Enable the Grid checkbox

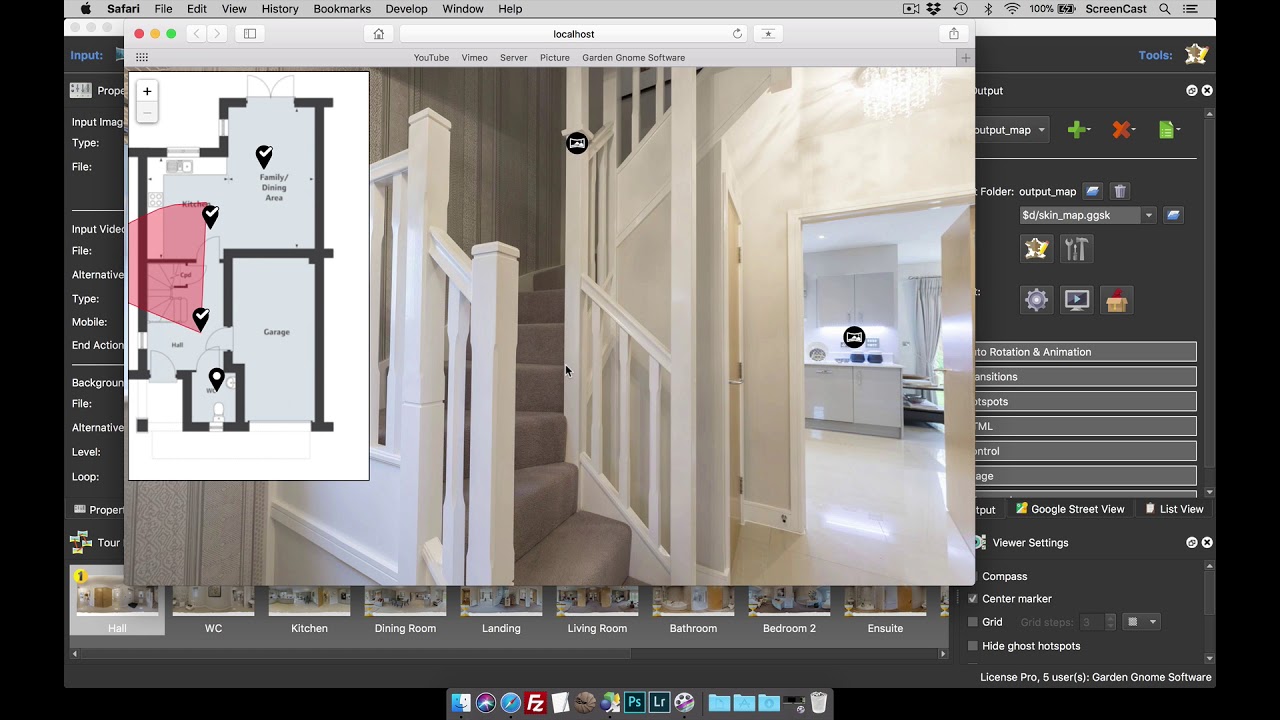click(x=973, y=622)
